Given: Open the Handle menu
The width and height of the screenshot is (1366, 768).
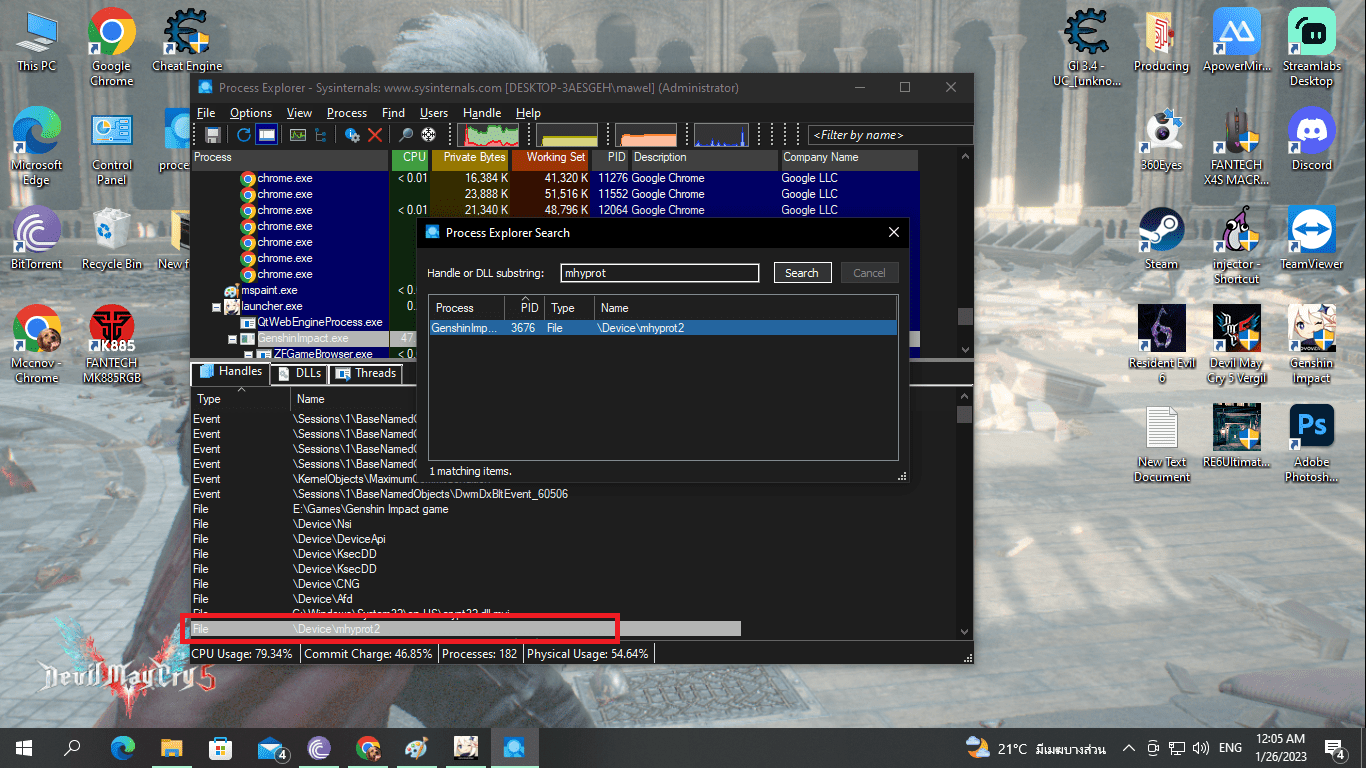Looking at the screenshot, I should (482, 113).
